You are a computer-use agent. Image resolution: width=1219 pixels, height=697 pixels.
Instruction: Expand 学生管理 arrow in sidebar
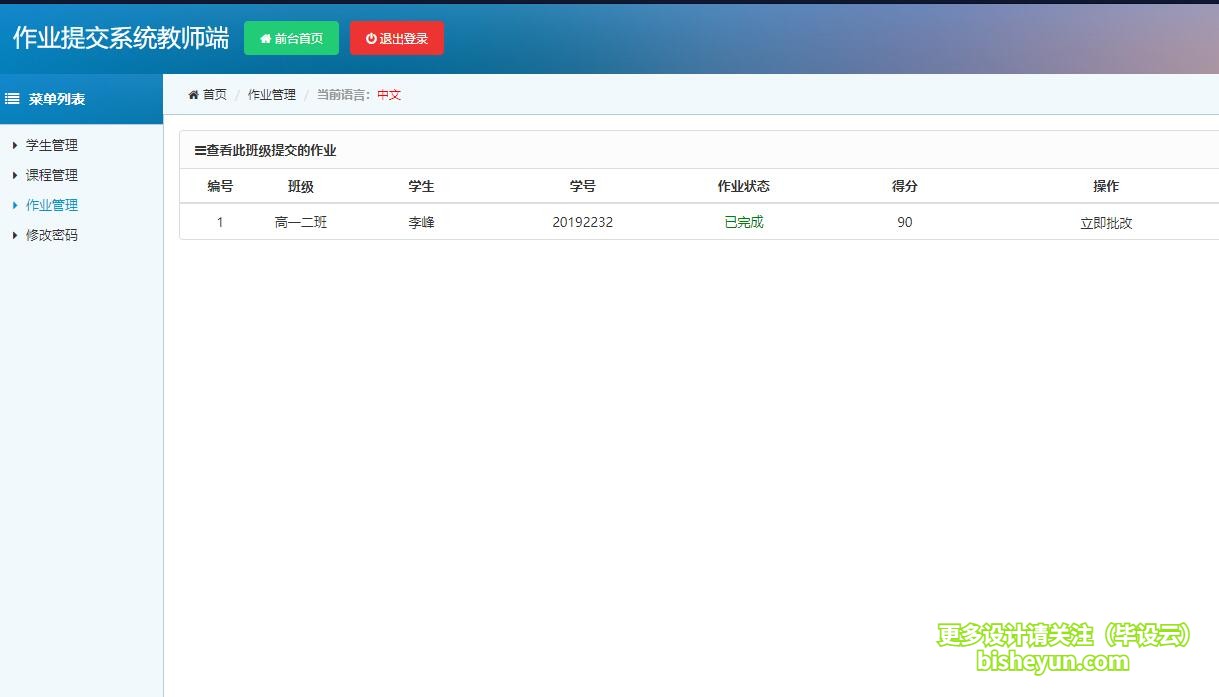pyautogui.click(x=15, y=145)
